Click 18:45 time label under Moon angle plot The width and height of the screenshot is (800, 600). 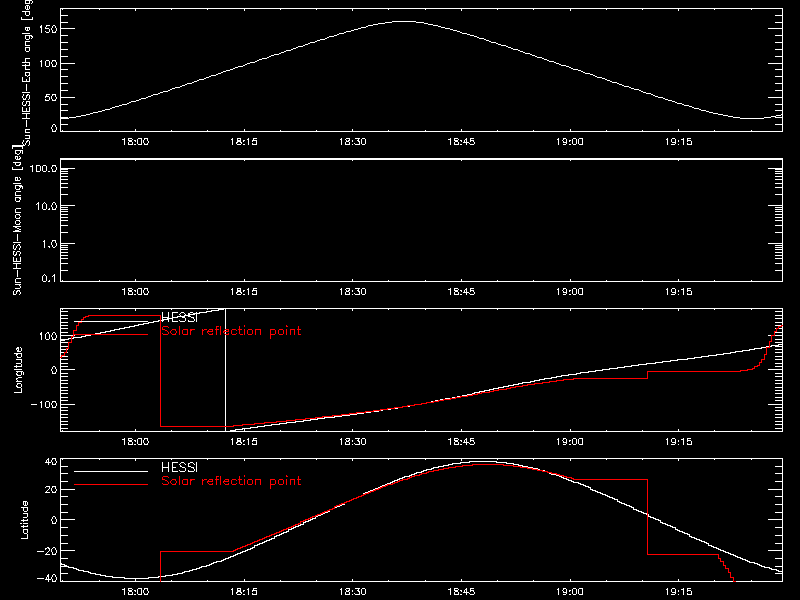(x=461, y=292)
